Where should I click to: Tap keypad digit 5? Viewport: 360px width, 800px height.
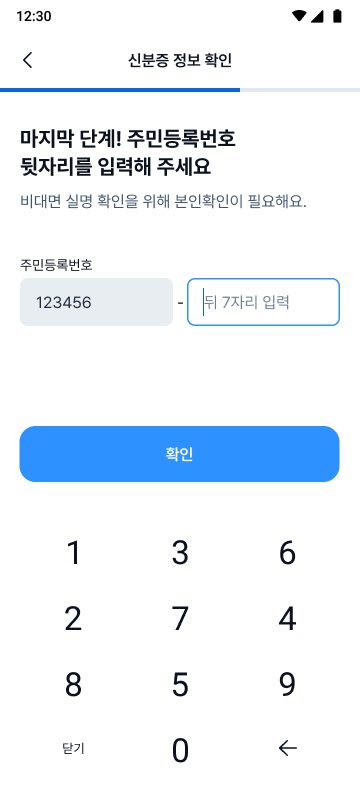click(x=180, y=684)
